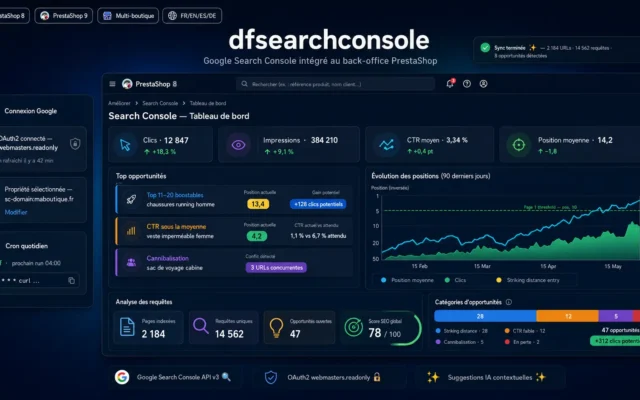Click the Cron quotidien sidebar heading

pyautogui.click(x=27, y=246)
